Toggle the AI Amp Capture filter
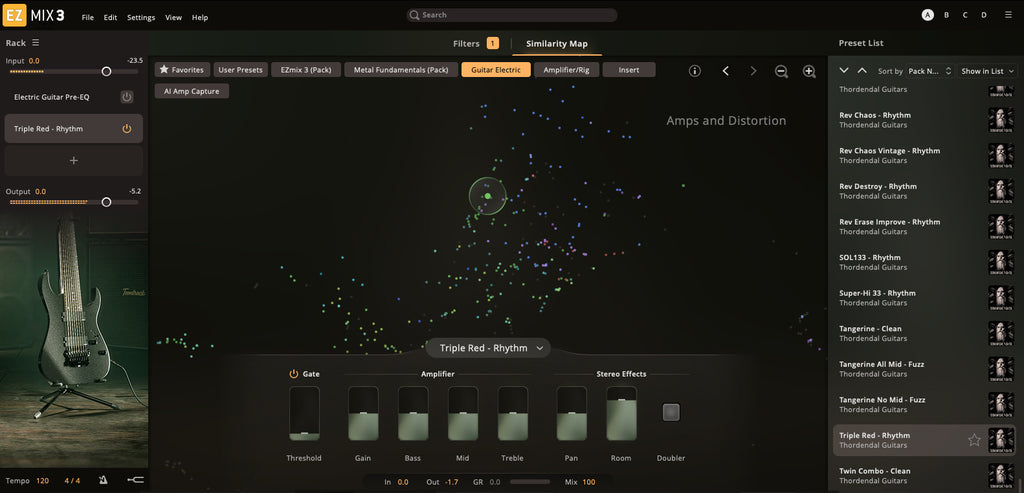 click(x=192, y=91)
